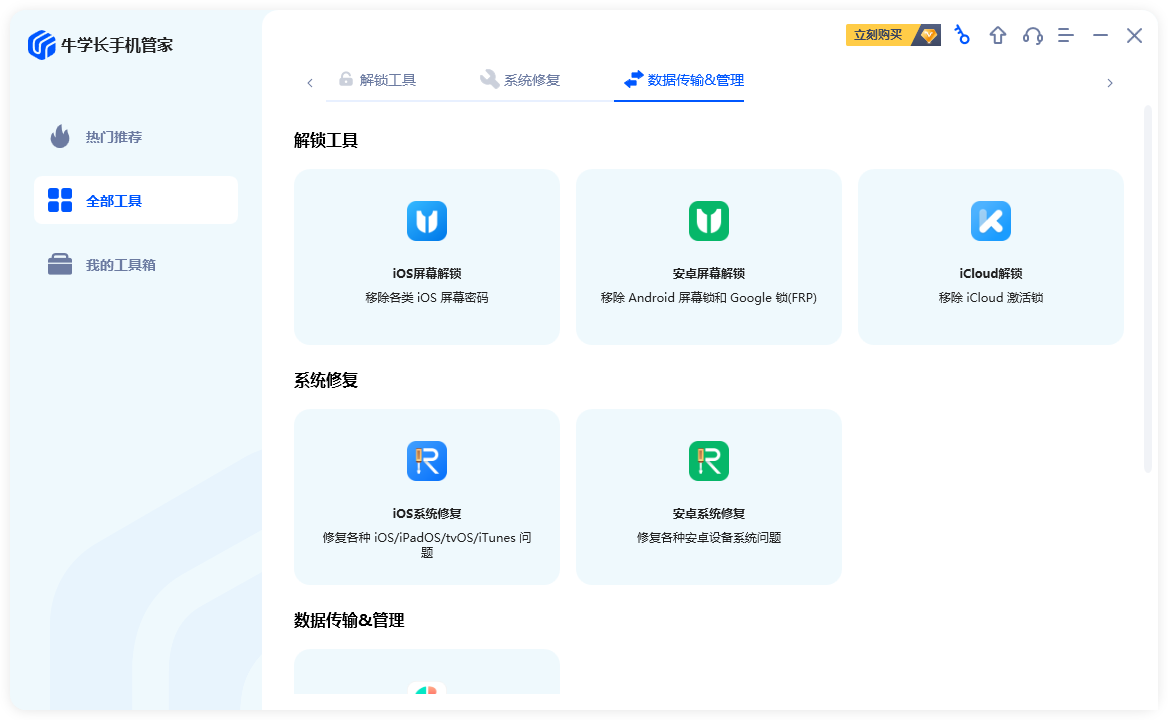Switch to the 解锁工具 tab
Viewport: 1169px width, 721px height.
coord(377,80)
